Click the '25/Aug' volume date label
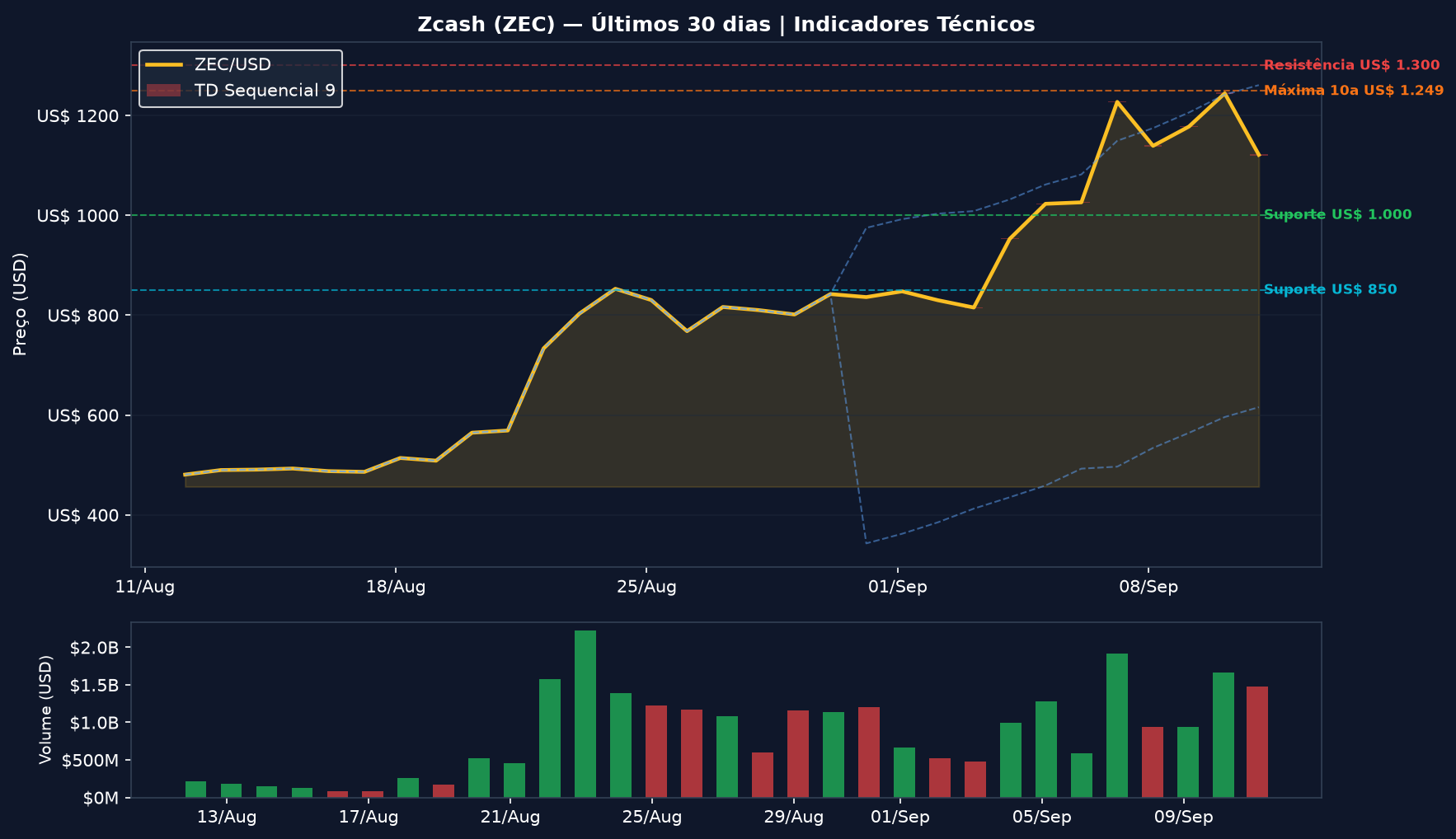Image resolution: width=1456 pixels, height=839 pixels. click(x=652, y=817)
